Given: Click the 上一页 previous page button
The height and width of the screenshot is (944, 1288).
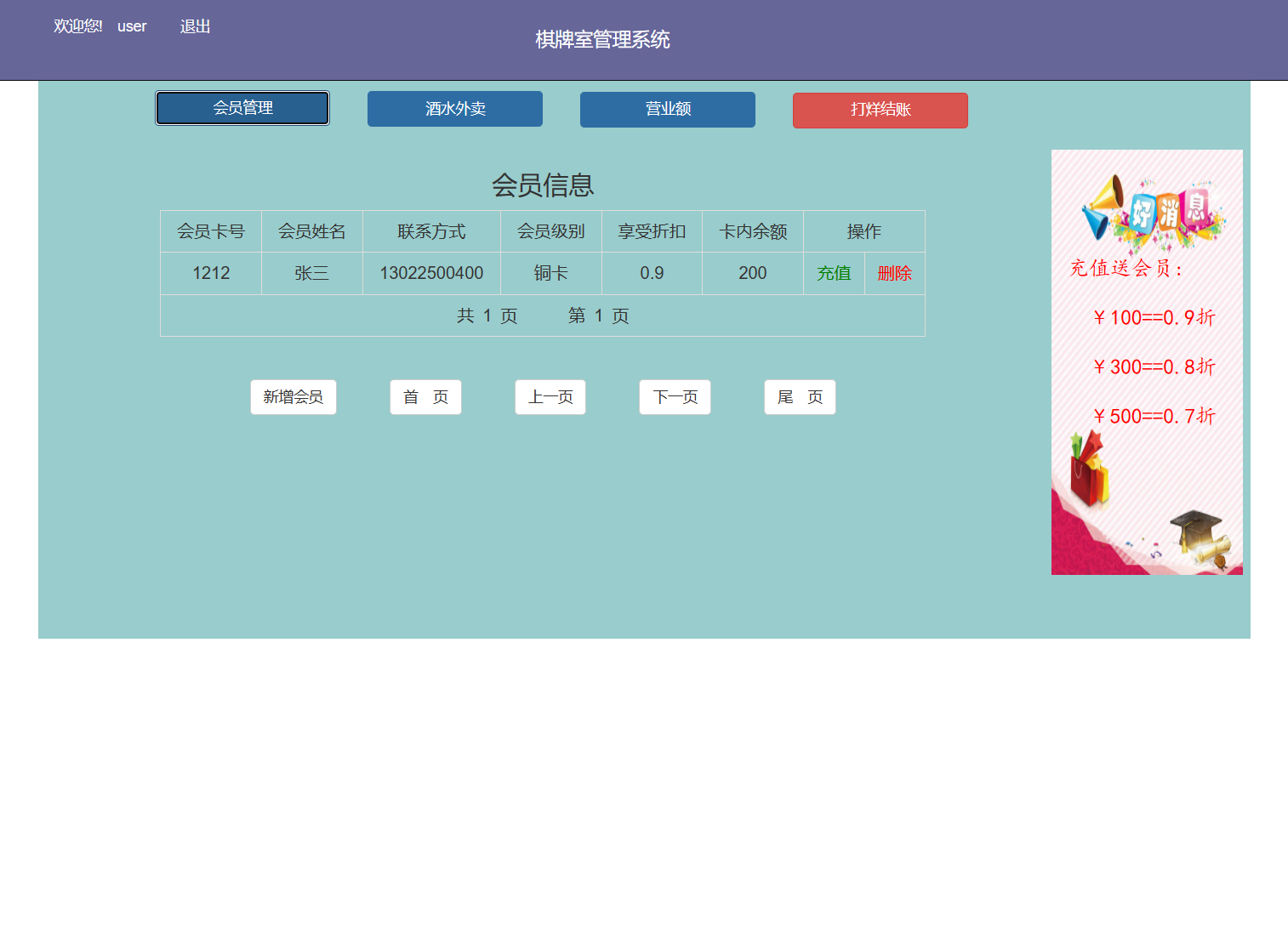Looking at the screenshot, I should [x=550, y=396].
